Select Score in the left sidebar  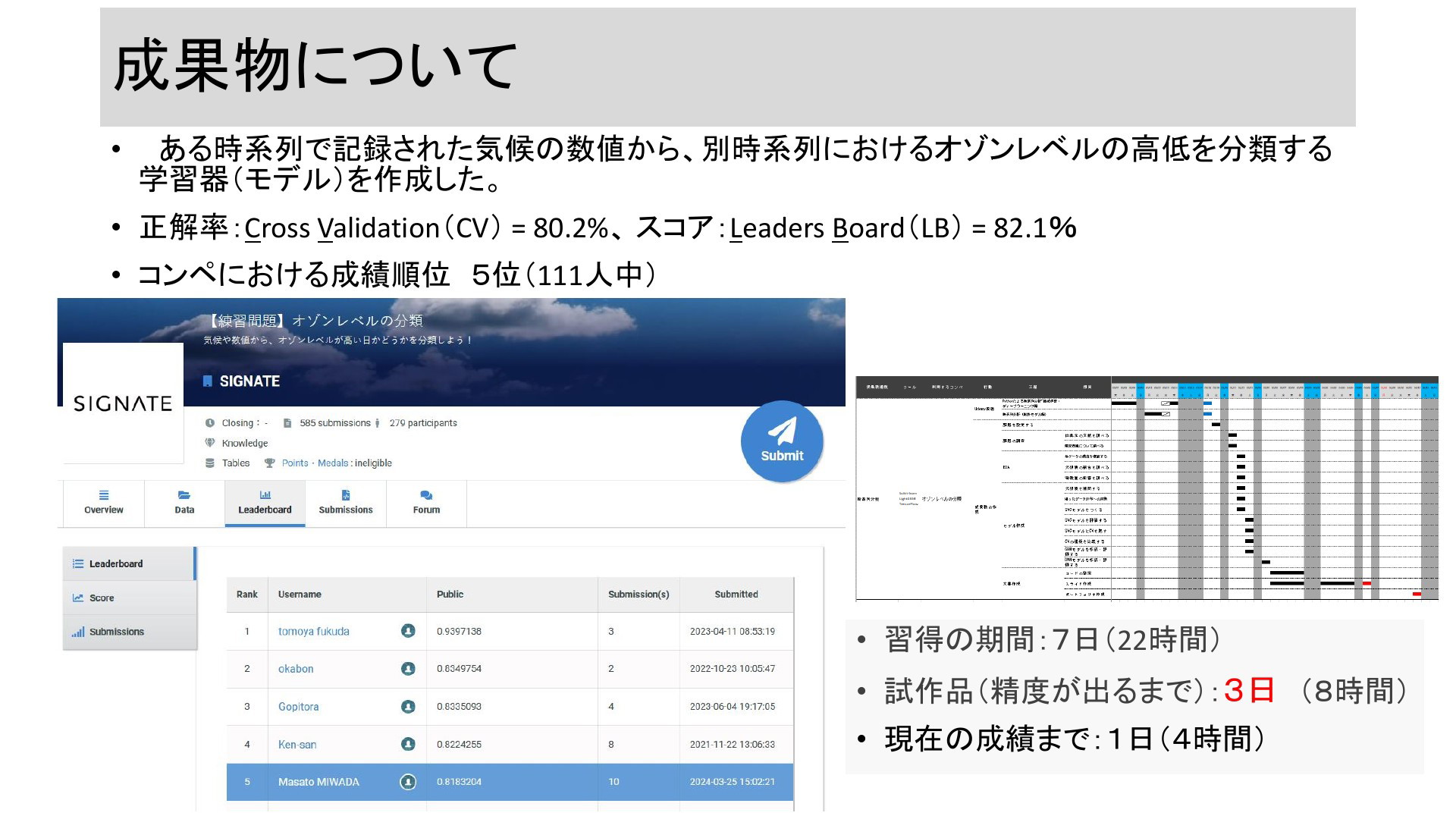coord(129,598)
